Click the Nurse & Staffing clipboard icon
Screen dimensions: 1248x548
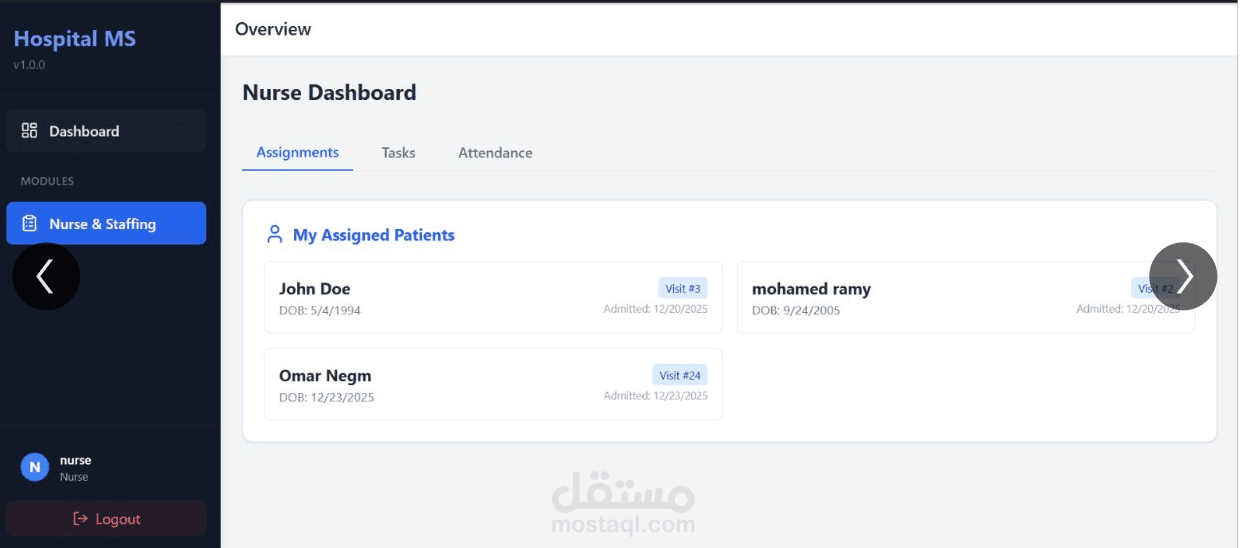tap(29, 224)
